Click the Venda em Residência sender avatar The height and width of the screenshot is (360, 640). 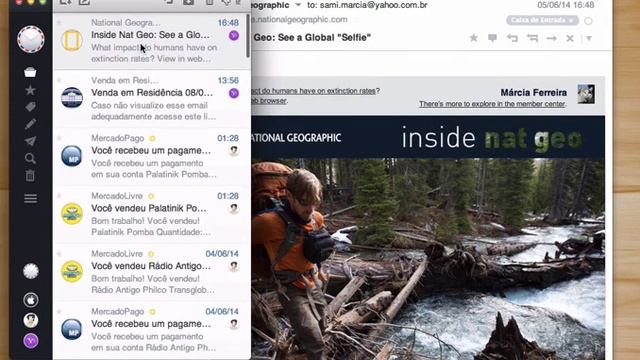point(72,98)
